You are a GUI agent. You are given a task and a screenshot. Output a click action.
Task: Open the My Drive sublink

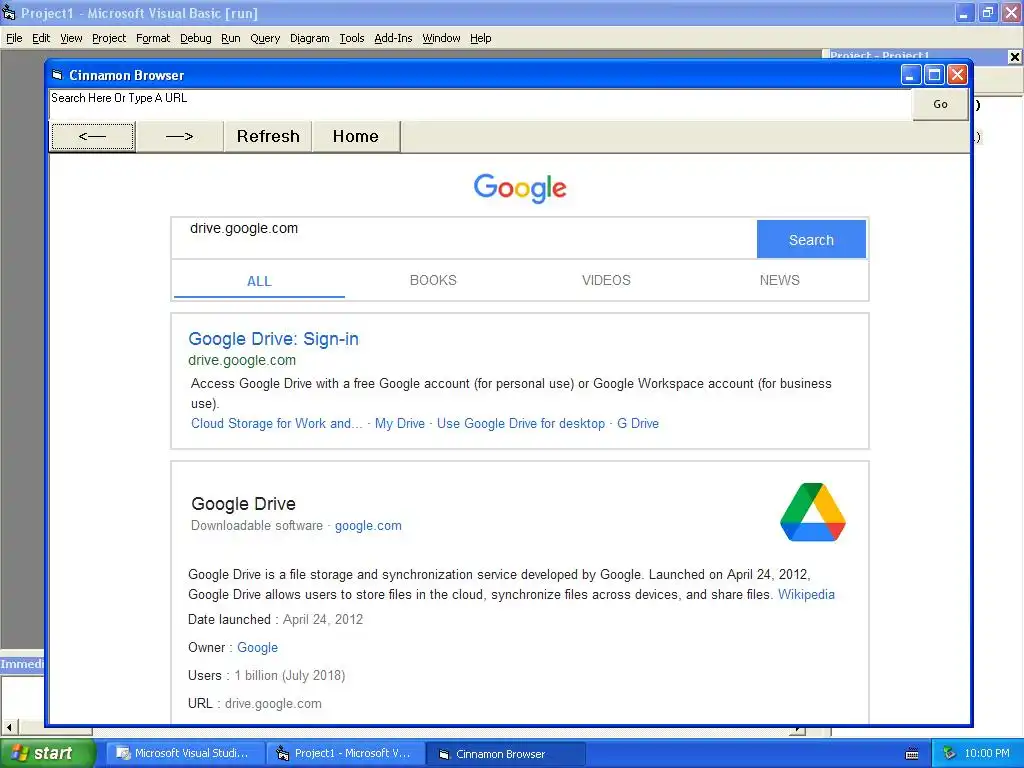(400, 423)
